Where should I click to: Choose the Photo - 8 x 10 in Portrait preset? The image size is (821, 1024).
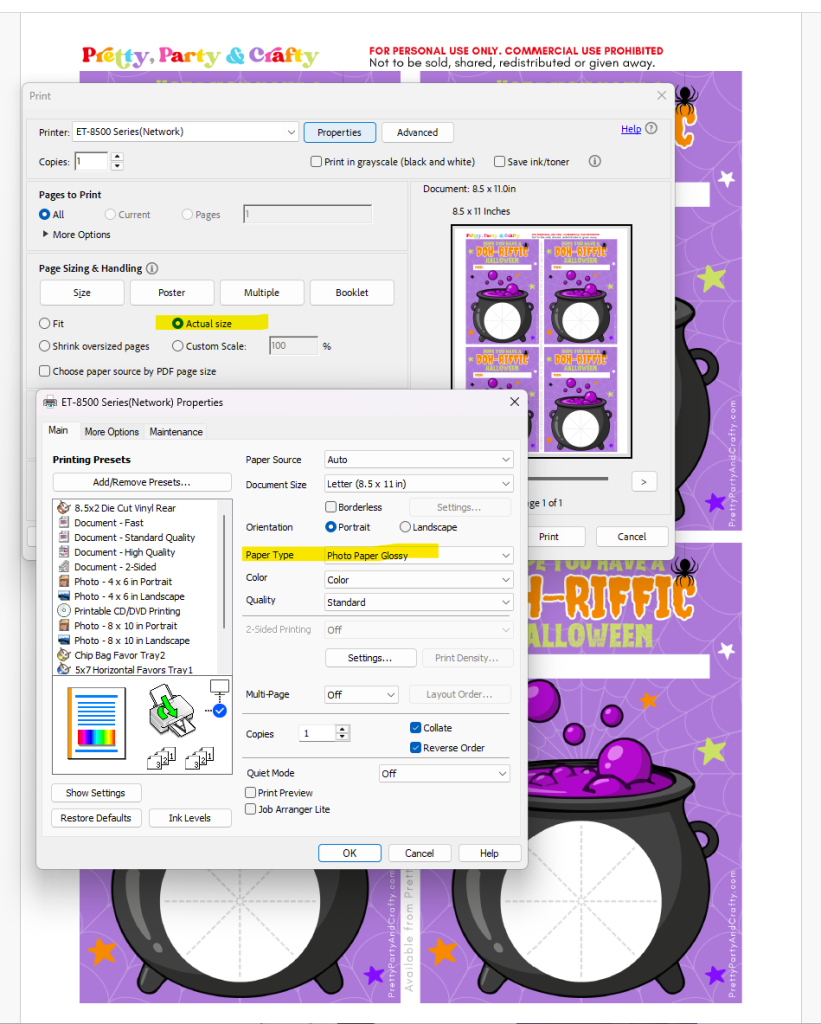(125, 626)
